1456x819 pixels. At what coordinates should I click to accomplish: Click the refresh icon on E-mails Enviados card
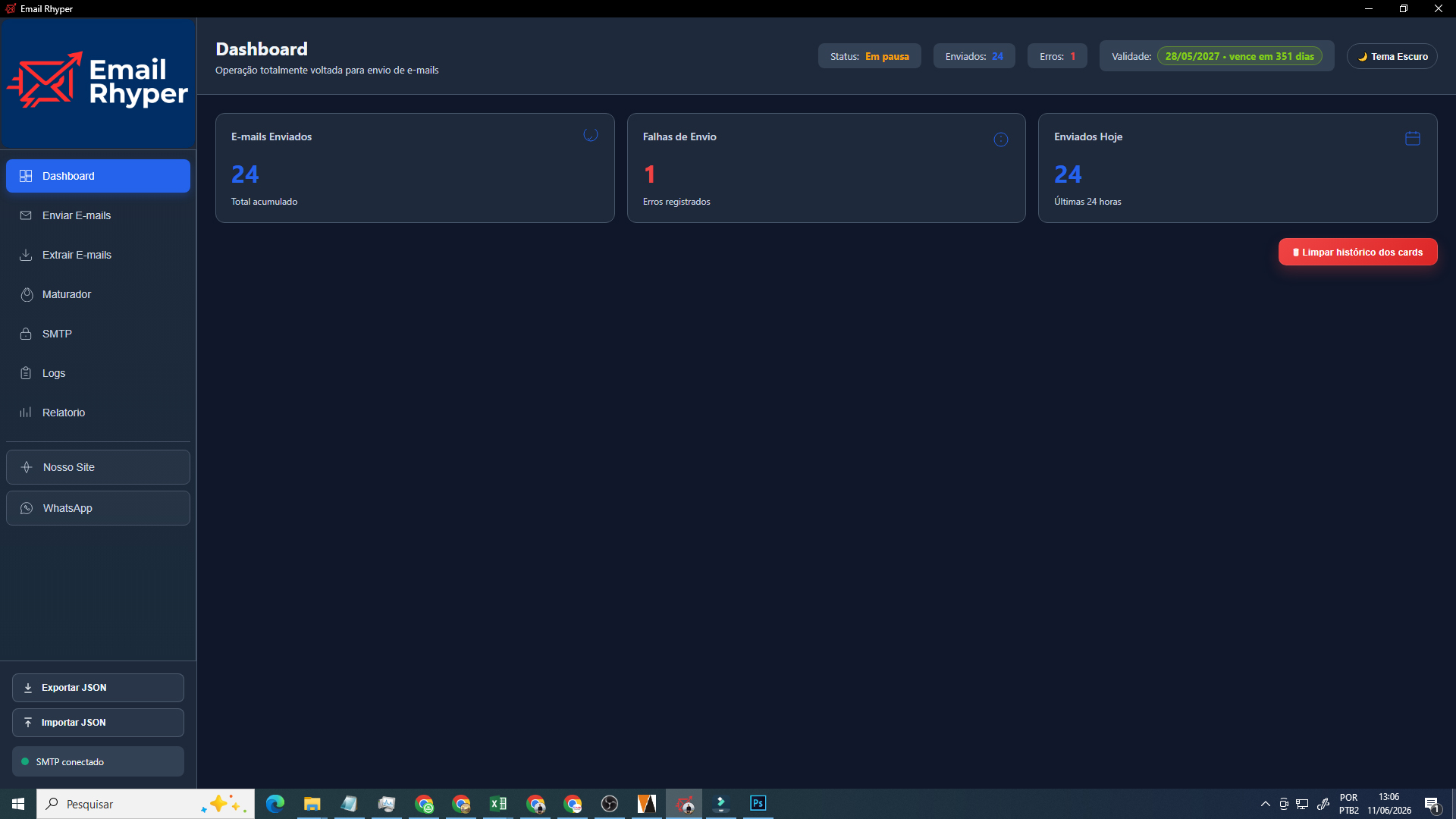click(591, 135)
